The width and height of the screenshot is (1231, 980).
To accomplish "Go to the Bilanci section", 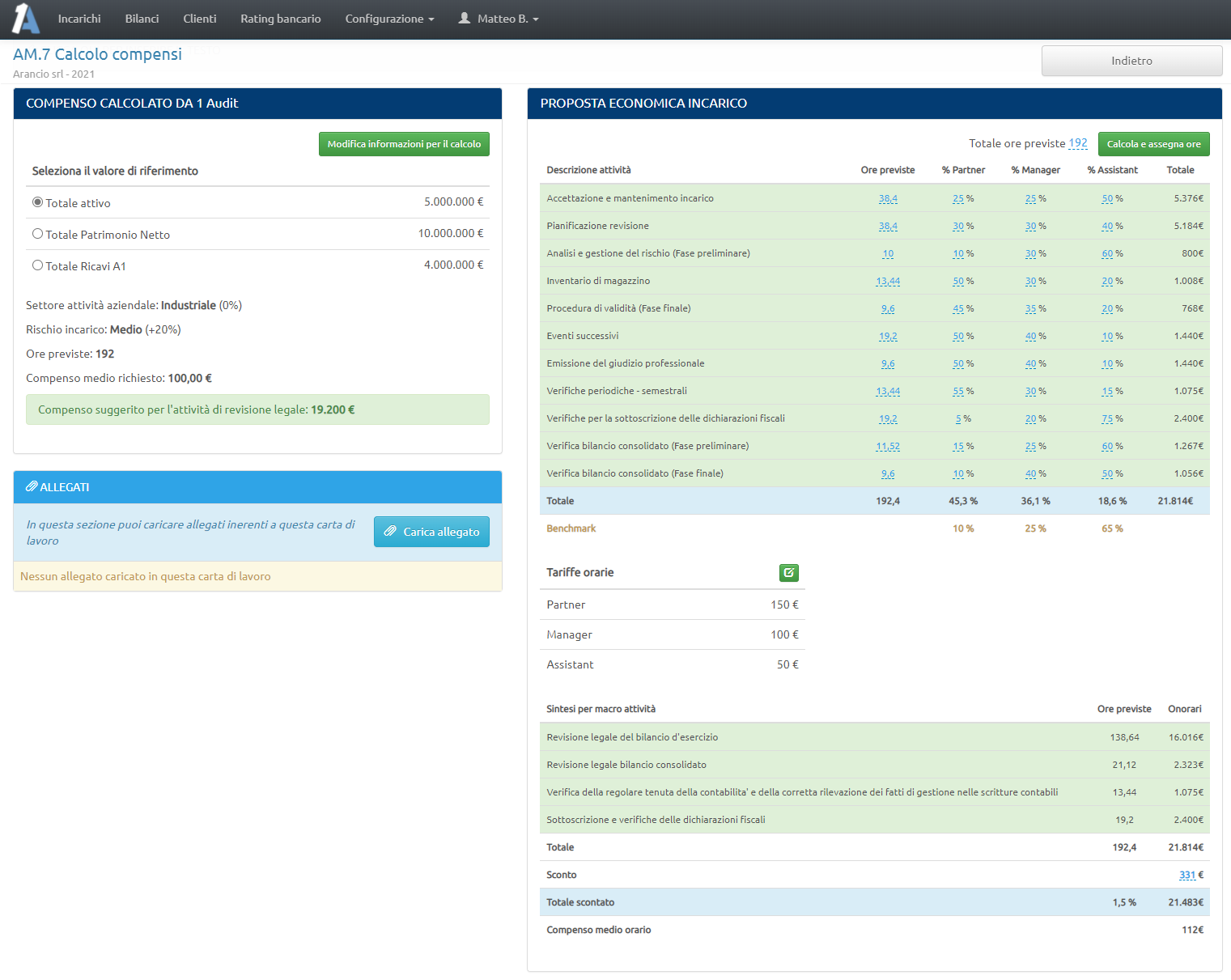I will coord(142,19).
